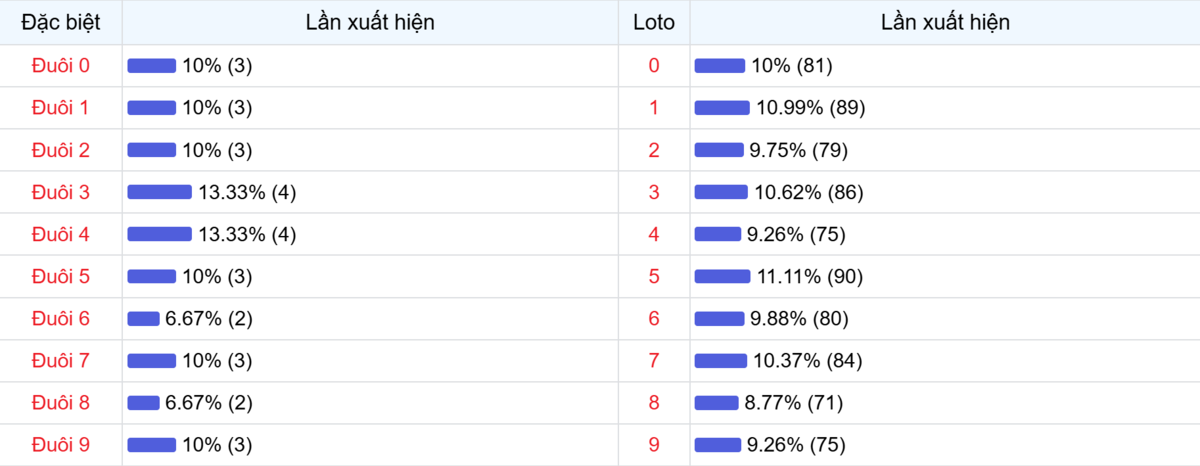Select Loto number 1
This screenshot has width=1200, height=466.
coord(654,108)
